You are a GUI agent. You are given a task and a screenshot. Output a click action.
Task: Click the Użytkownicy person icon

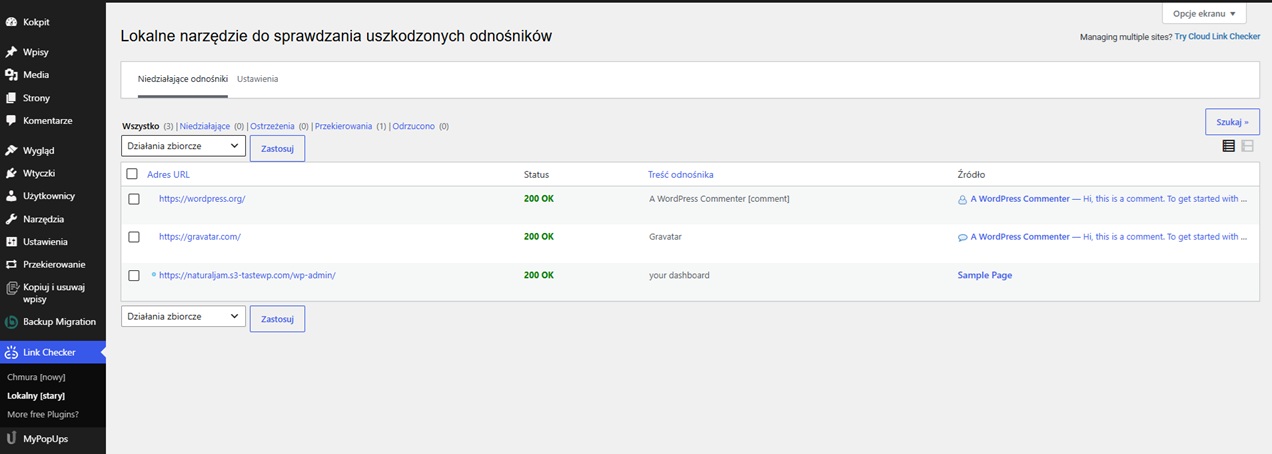tap(11, 196)
